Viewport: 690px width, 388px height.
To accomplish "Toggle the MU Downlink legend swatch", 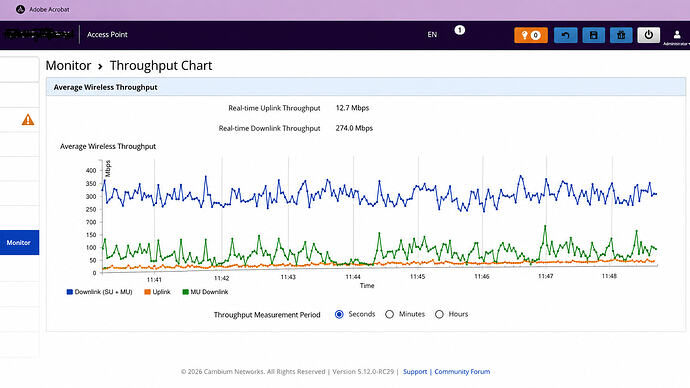I will (185, 292).
